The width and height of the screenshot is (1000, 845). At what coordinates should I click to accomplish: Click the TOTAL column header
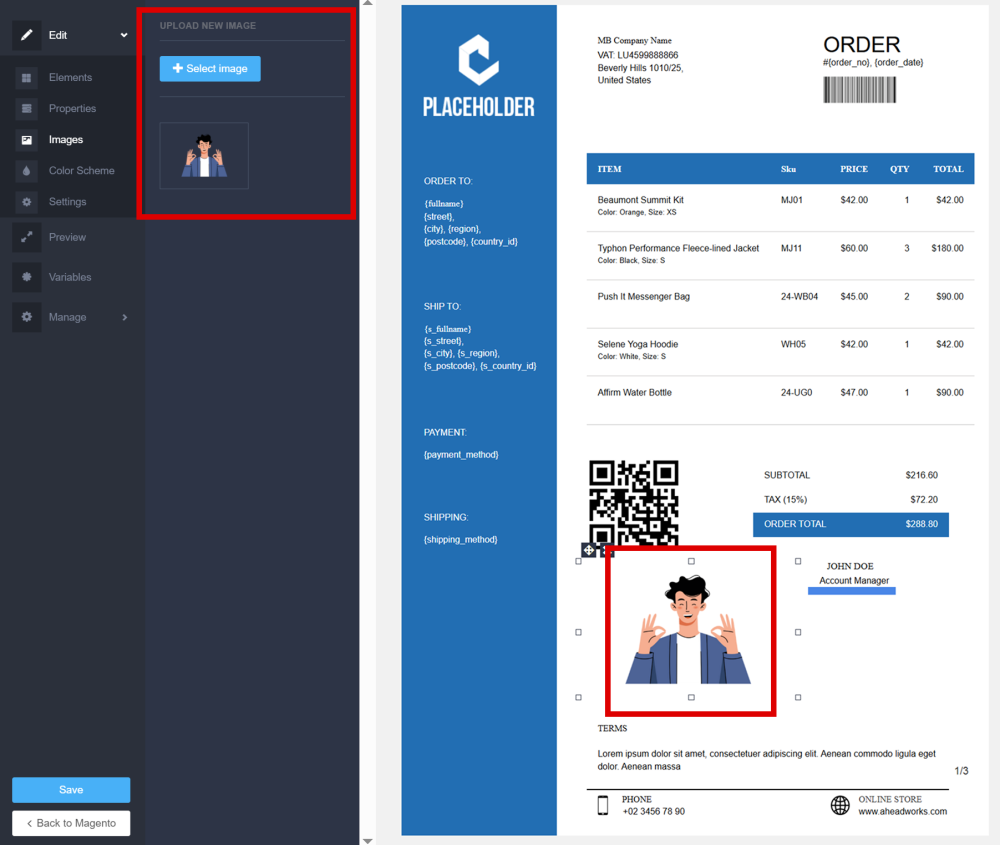pyautogui.click(x=948, y=169)
